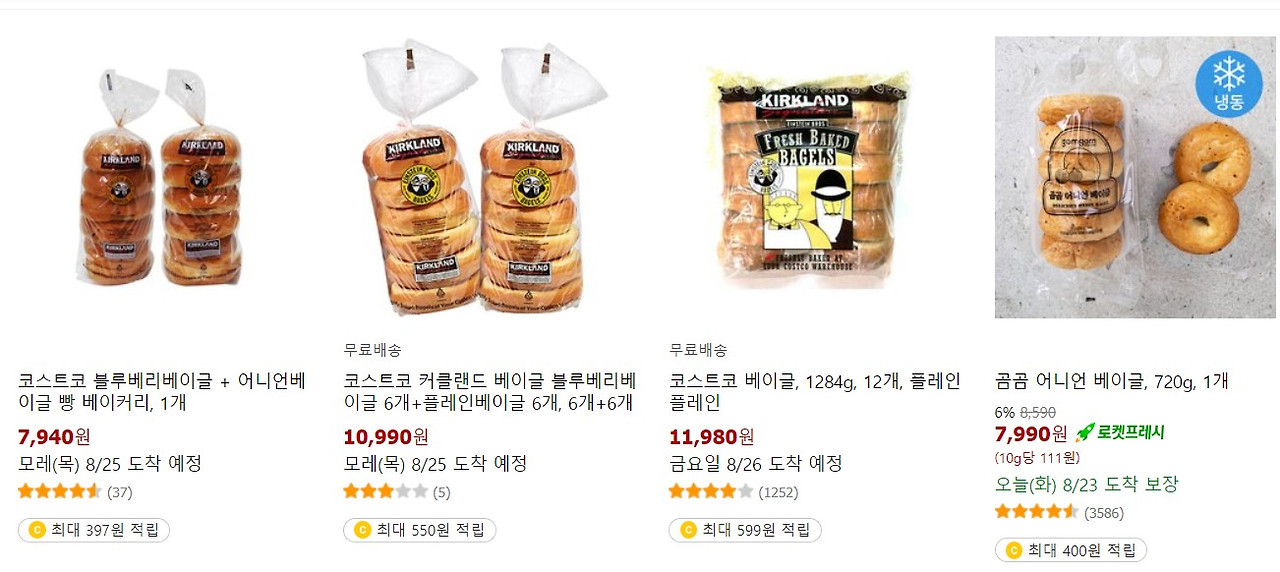Click the 10,990원 price

click(x=386, y=436)
